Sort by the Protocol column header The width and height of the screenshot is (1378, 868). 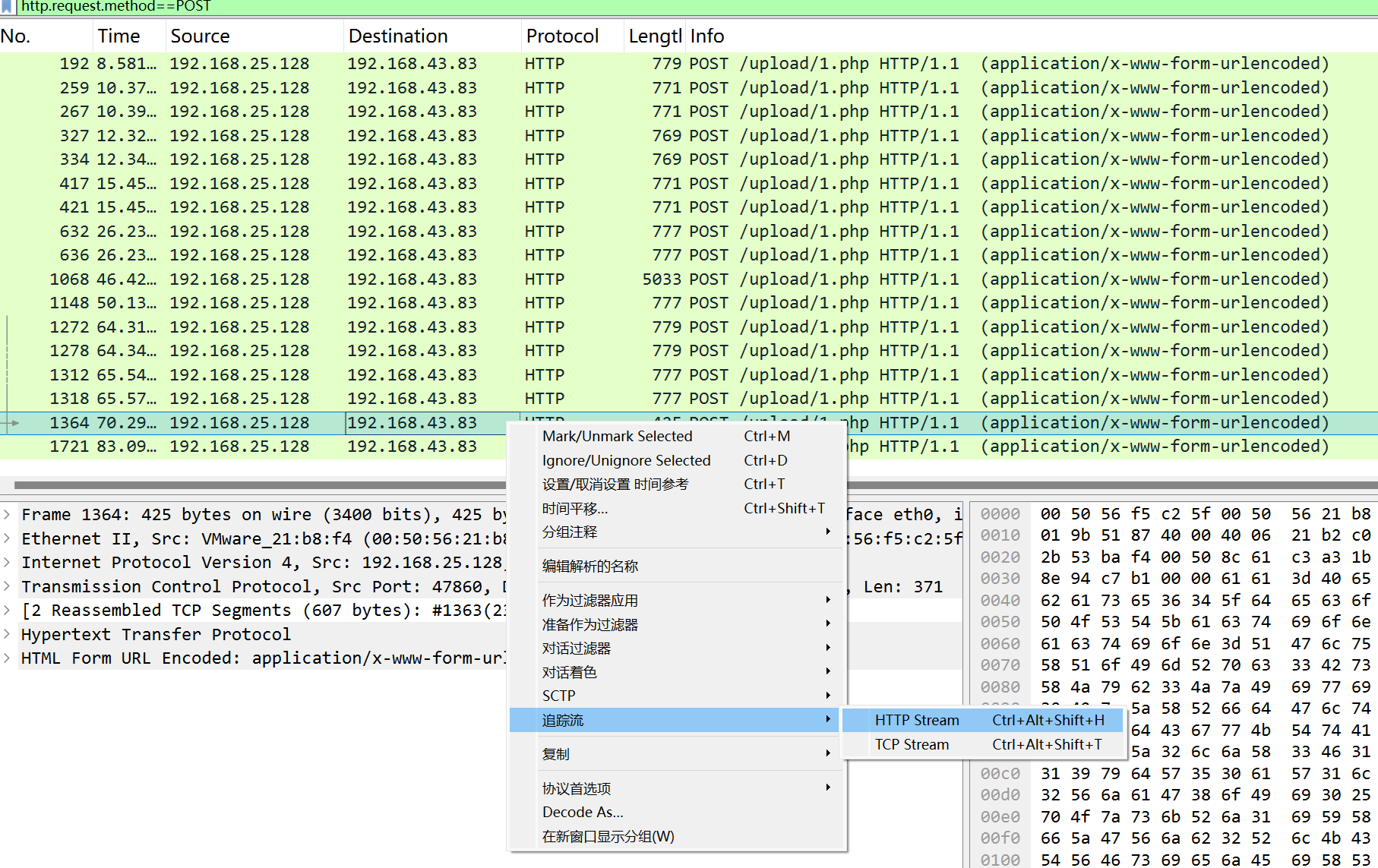(562, 36)
